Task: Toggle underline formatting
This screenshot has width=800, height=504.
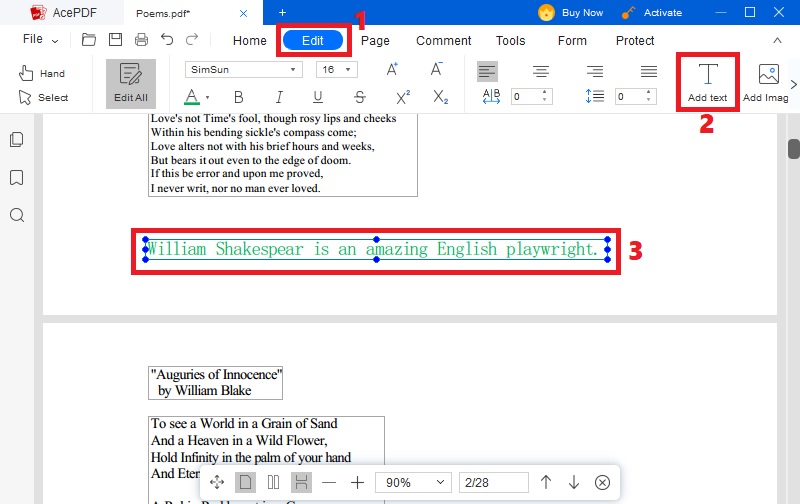Action: (318, 97)
